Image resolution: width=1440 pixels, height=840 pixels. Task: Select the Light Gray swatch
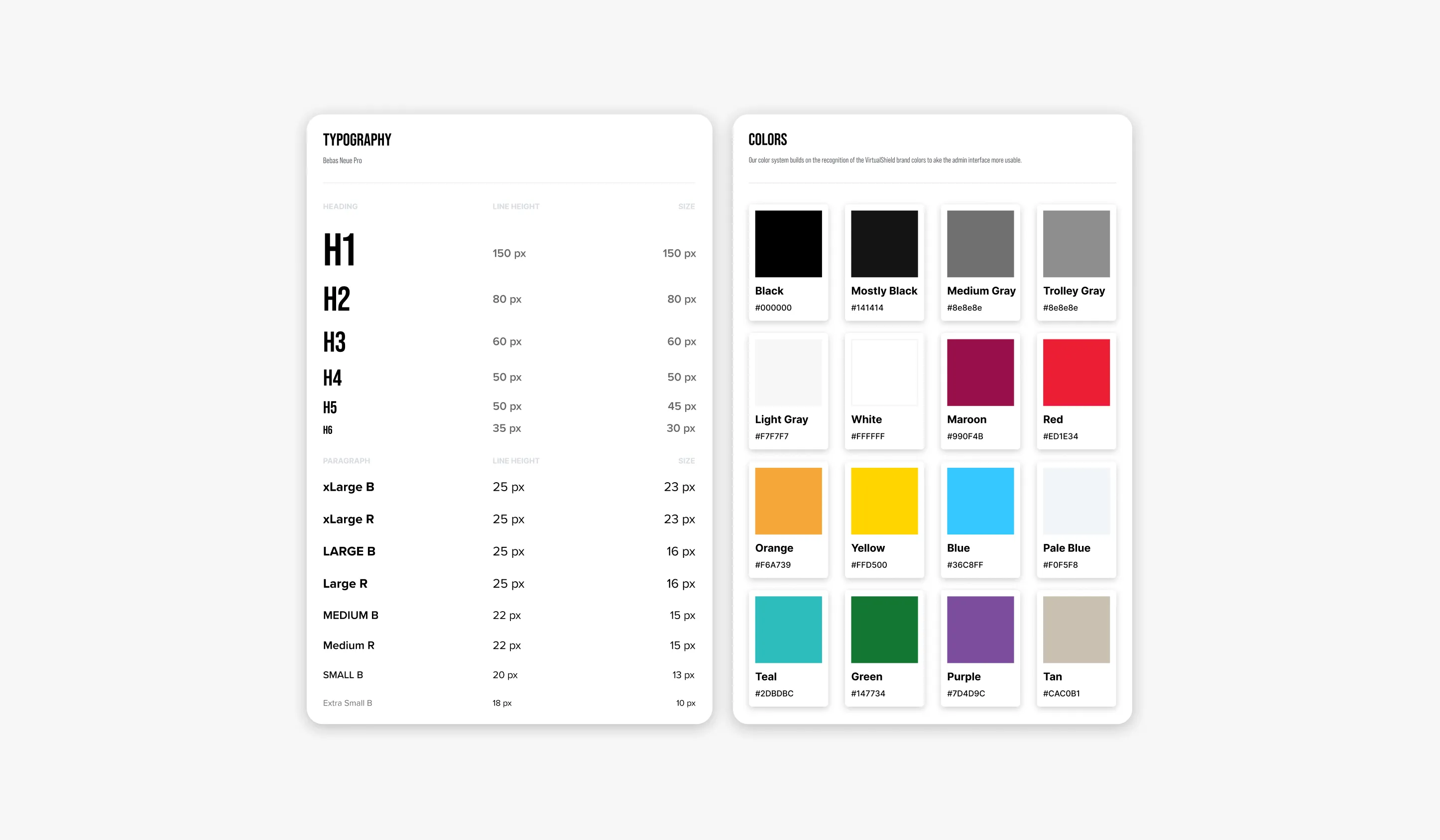click(x=788, y=372)
